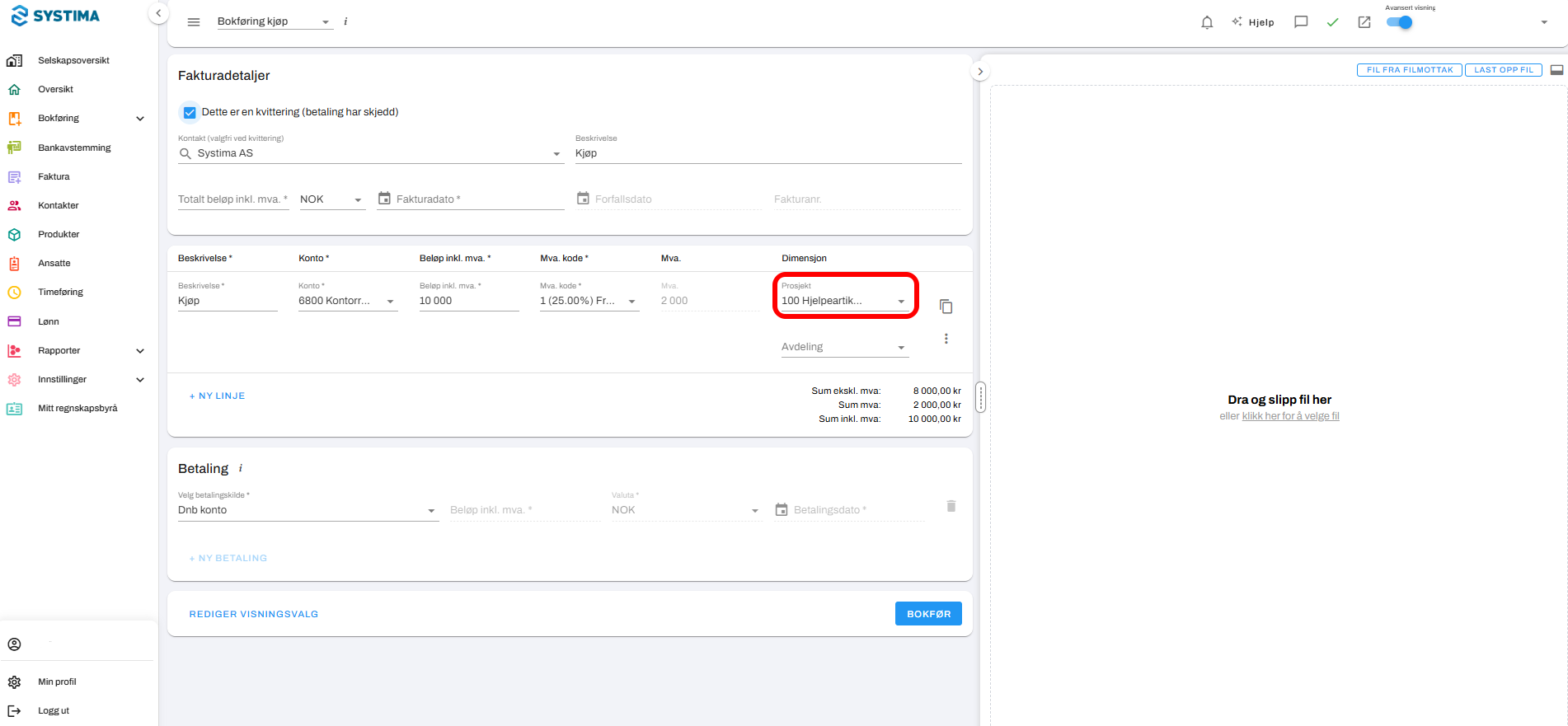Click the Betalingsdato calendar icon
Screen dimensions: 1568x726
[x=782, y=510]
